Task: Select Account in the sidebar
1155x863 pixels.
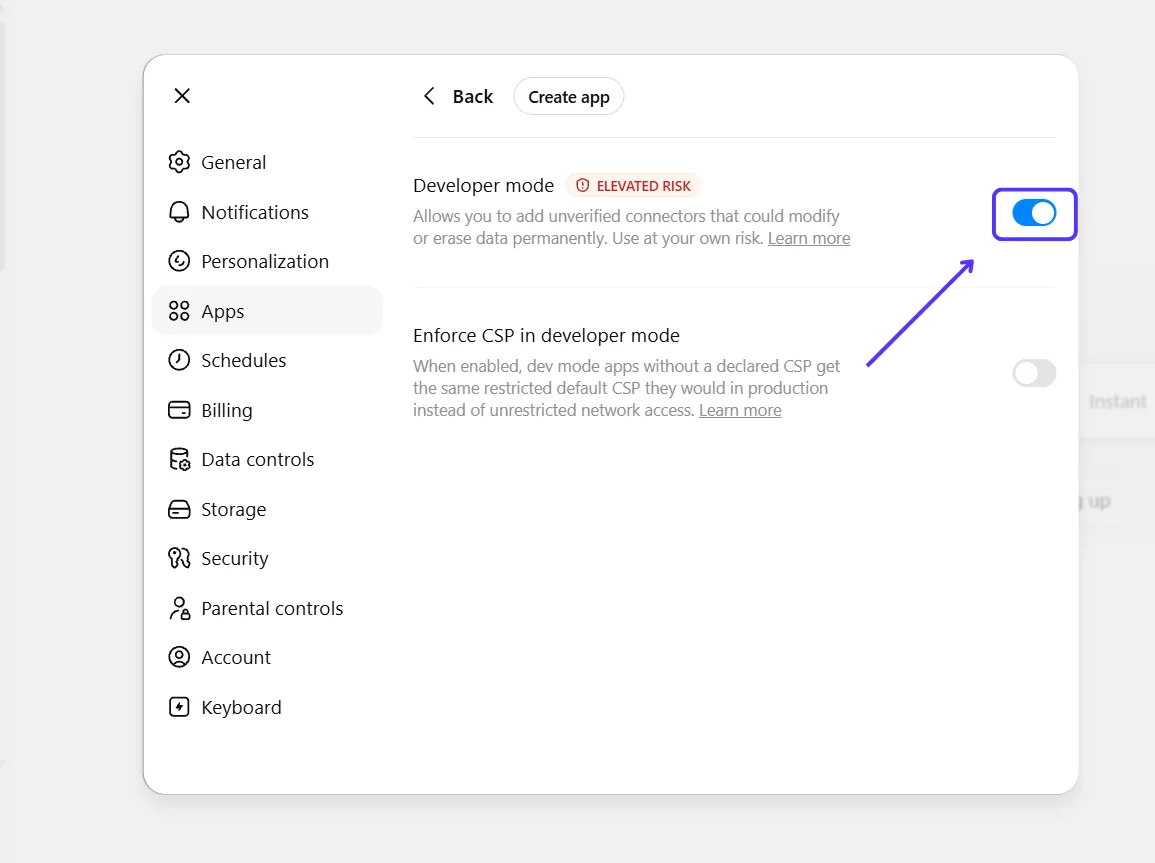Action: (267, 657)
